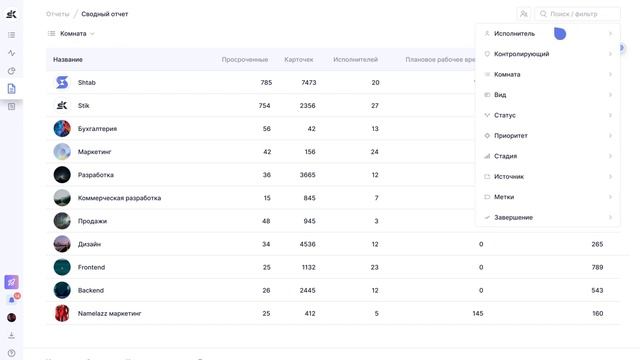Screen dimensions: 640x360
Task: Click the Shtab room logo
Action: [62, 82]
